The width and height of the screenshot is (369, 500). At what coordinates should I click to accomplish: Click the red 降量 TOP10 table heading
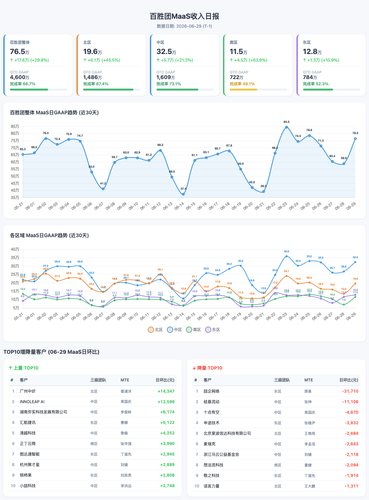click(207, 368)
